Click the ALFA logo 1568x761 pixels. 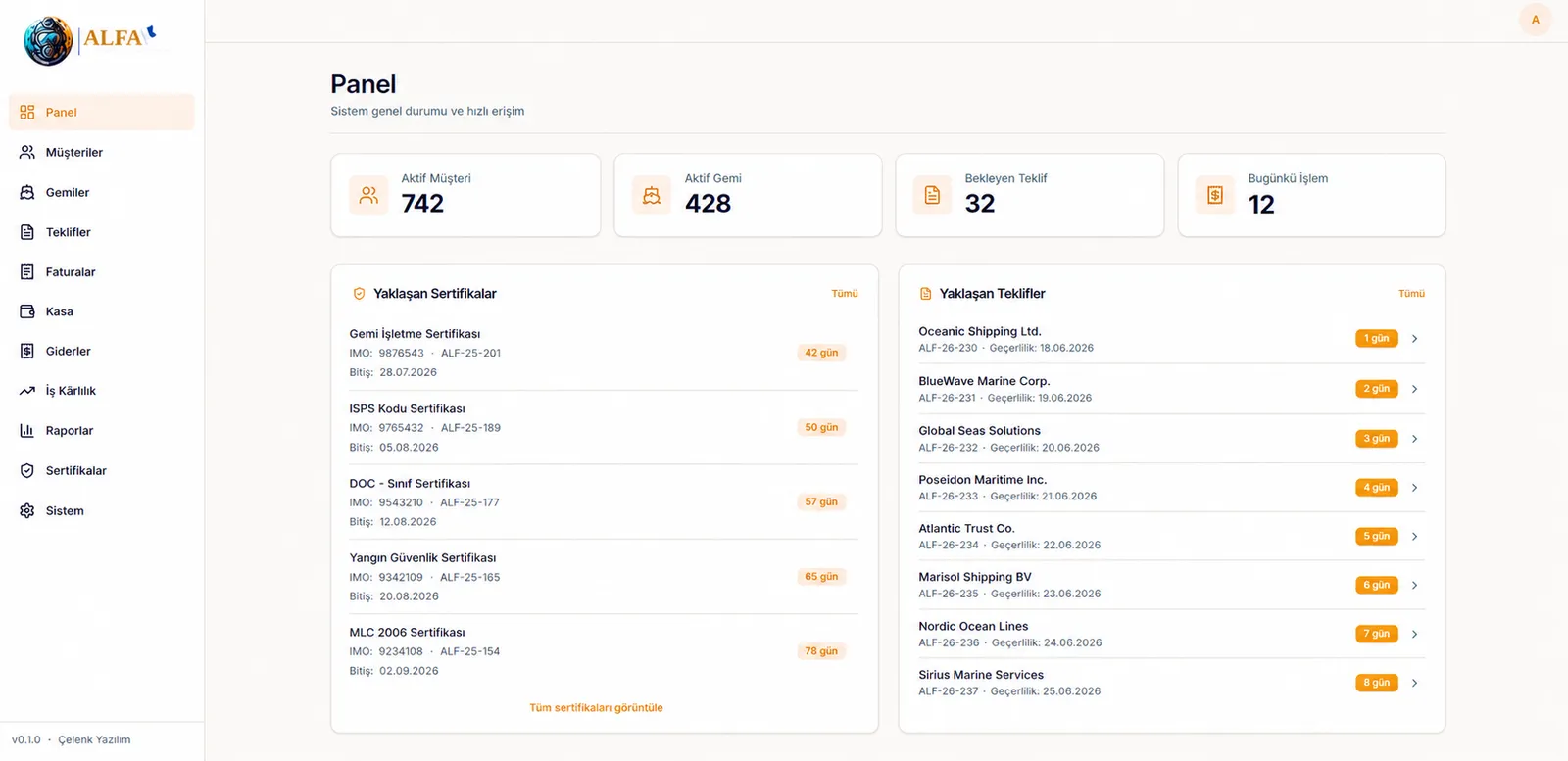coord(90,40)
